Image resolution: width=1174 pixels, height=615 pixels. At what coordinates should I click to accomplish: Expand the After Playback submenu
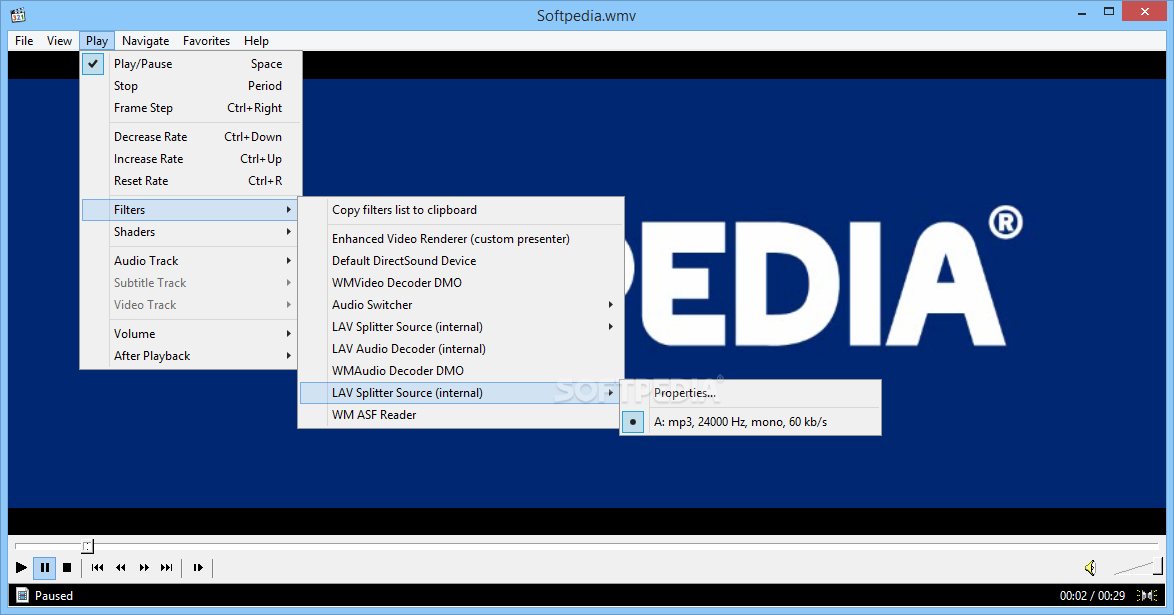[191, 356]
